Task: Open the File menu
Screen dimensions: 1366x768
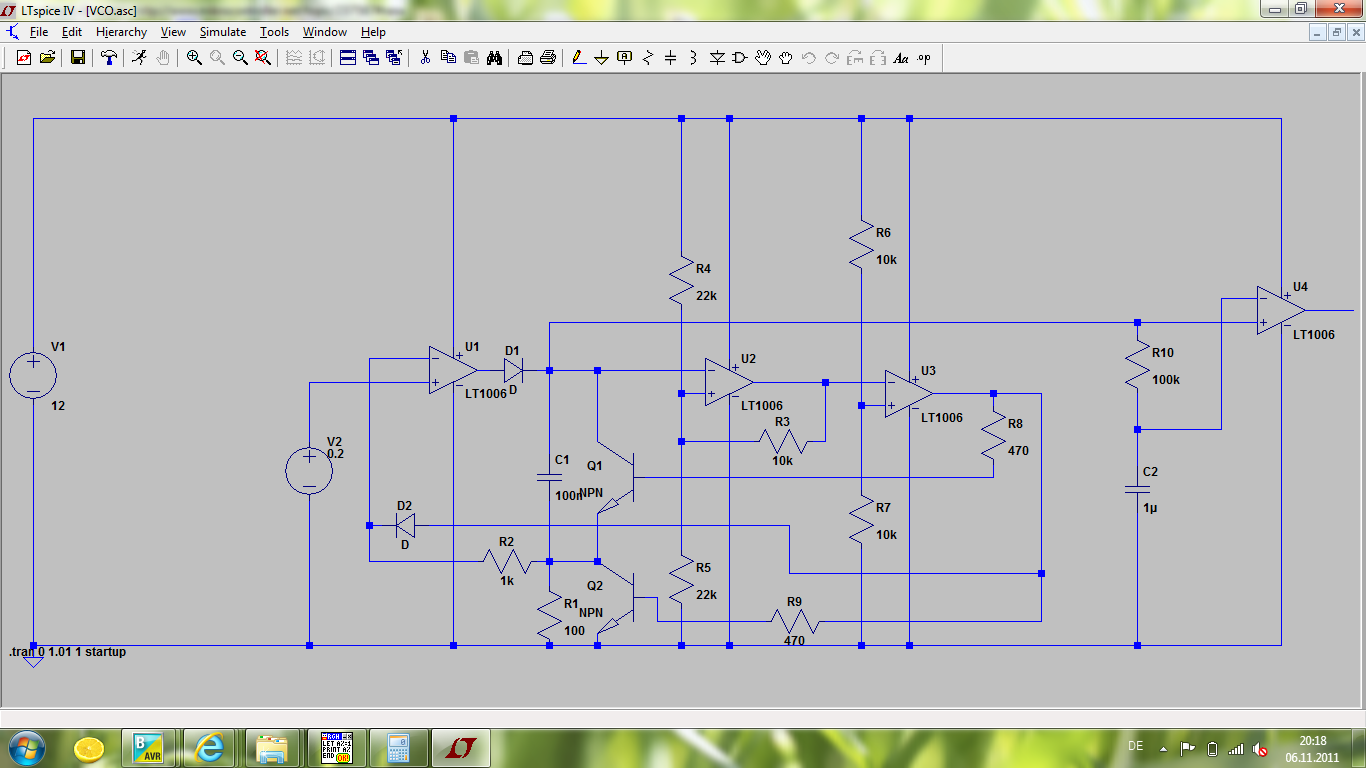Action: tap(39, 32)
